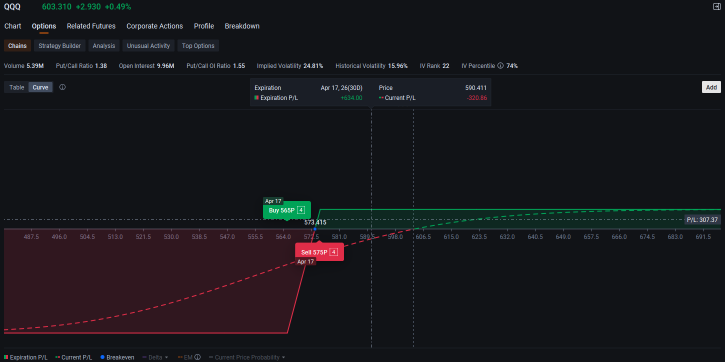725x362 pixels.
Task: Click Put/Call OI Ratio 1.55 stat
Action: point(215,66)
